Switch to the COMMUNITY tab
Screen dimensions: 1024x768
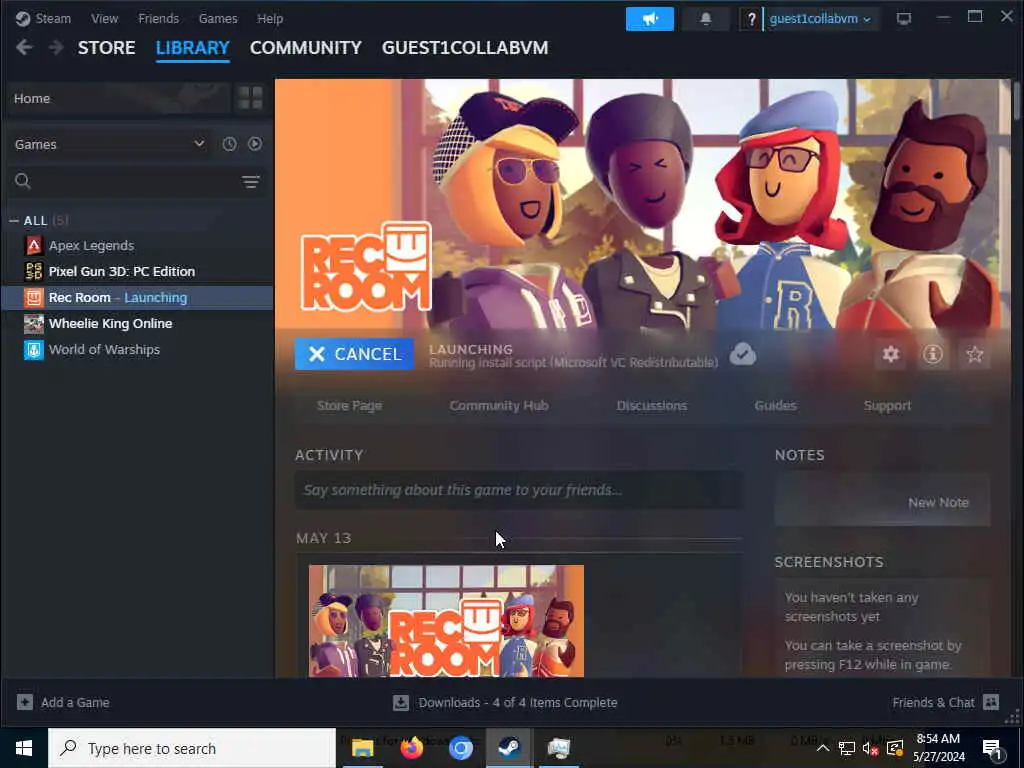pyautogui.click(x=306, y=48)
